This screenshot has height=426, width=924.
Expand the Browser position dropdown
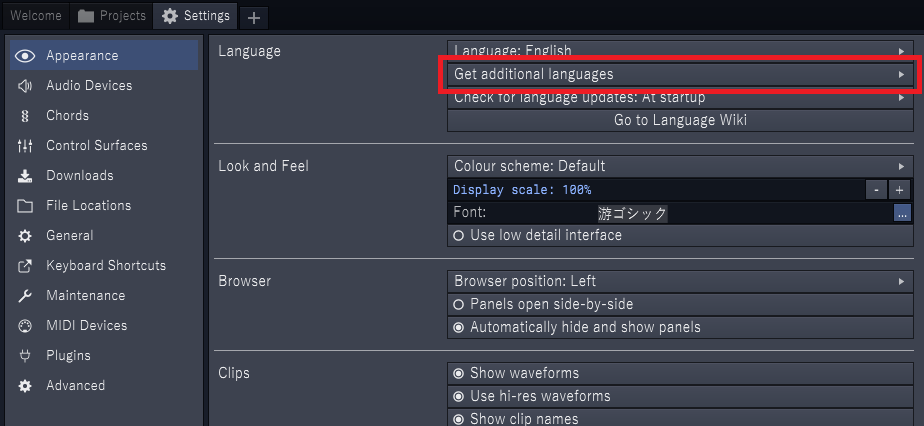coord(679,281)
